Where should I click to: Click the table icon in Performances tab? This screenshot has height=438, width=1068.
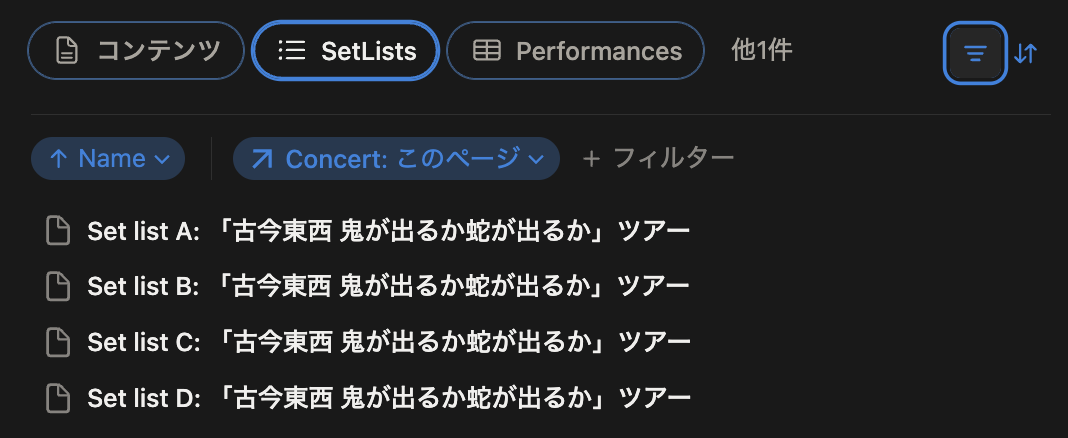486,51
